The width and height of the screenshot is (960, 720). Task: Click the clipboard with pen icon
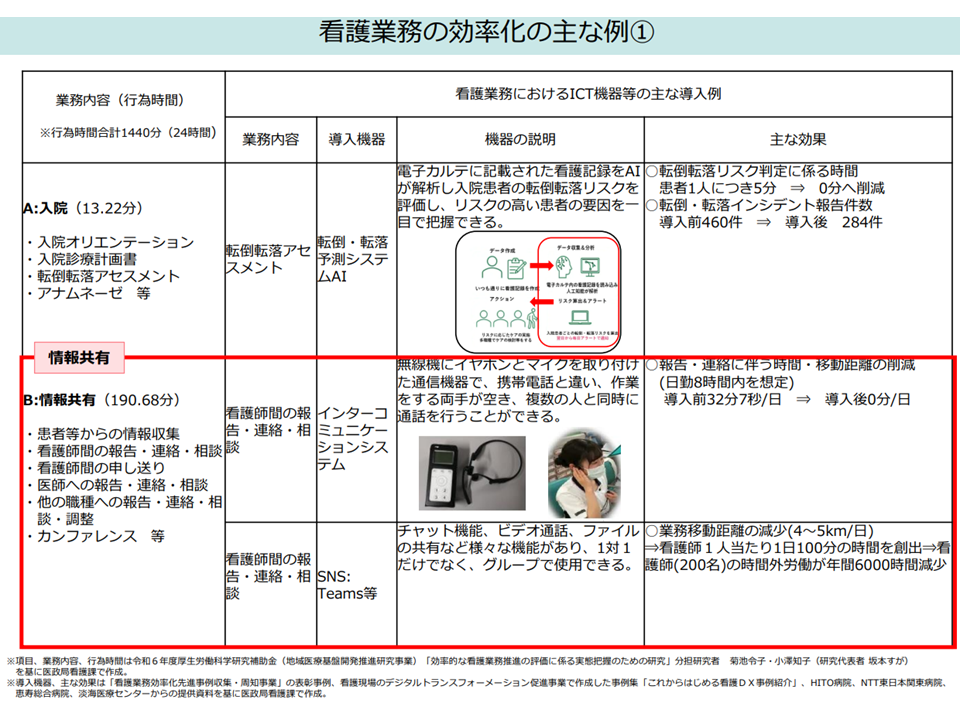(x=517, y=268)
